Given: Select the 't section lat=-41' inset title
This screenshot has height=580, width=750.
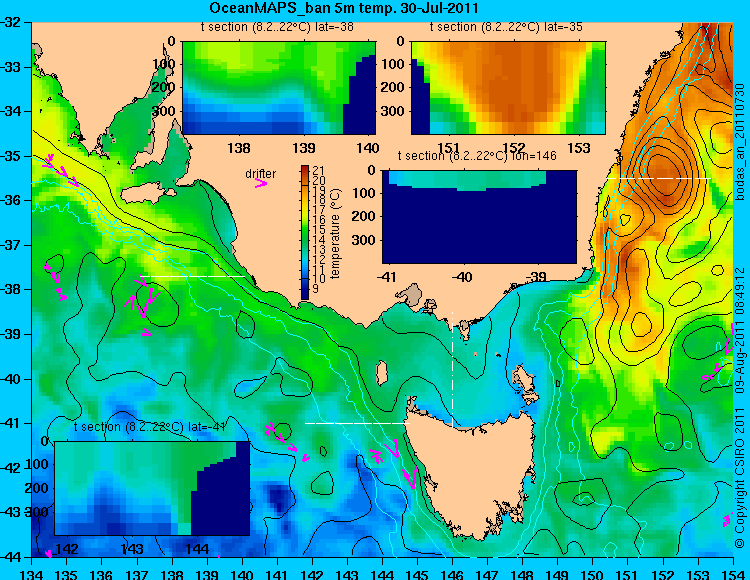Looking at the screenshot, I should (150, 427).
